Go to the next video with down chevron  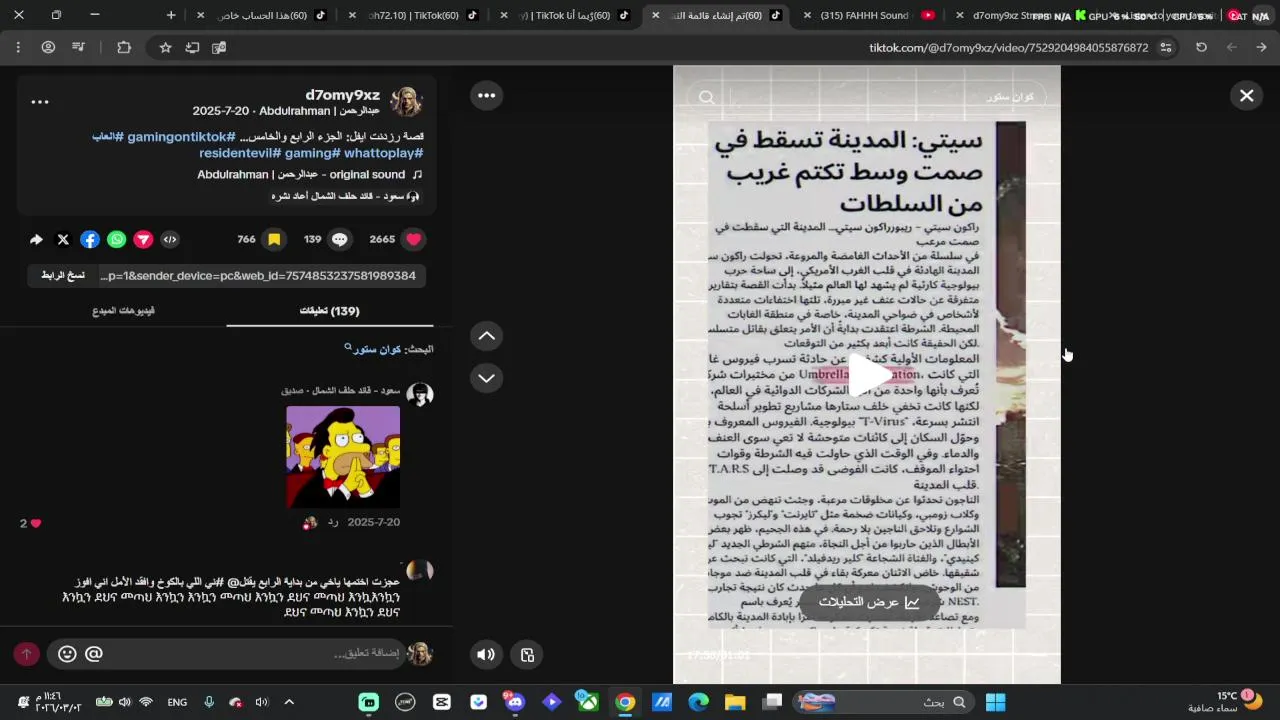pos(486,378)
